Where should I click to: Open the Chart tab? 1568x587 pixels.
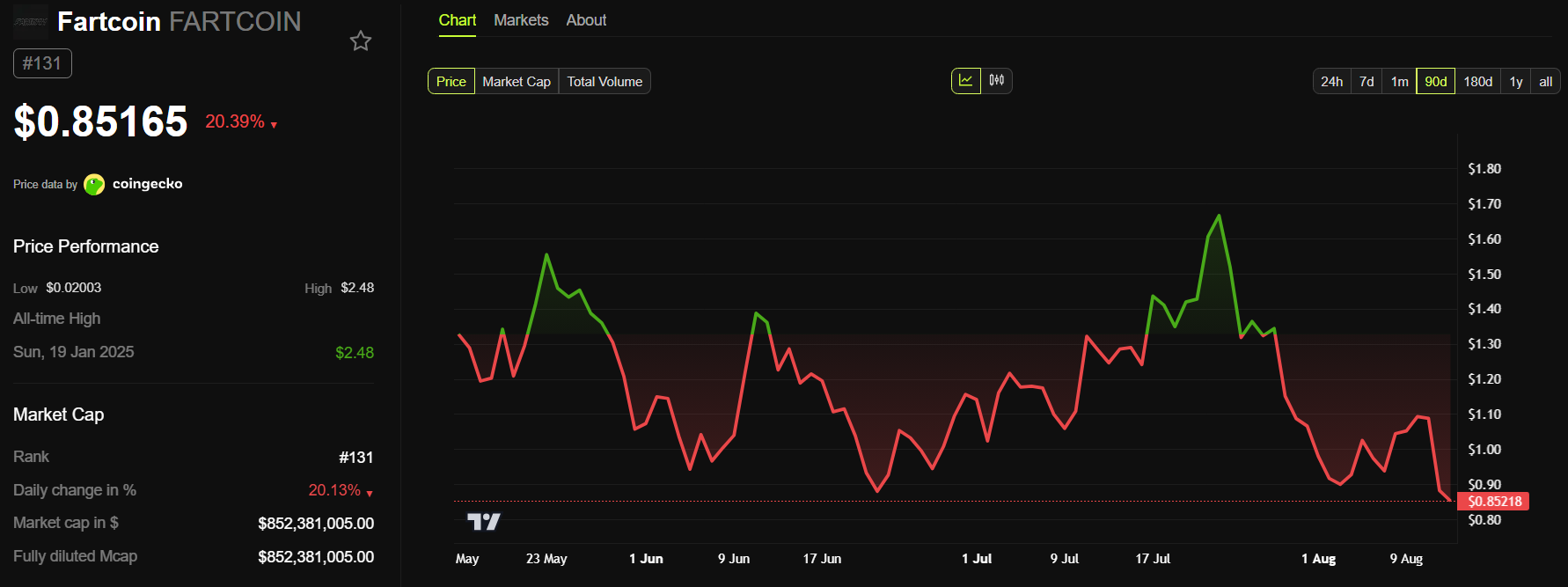click(x=458, y=20)
